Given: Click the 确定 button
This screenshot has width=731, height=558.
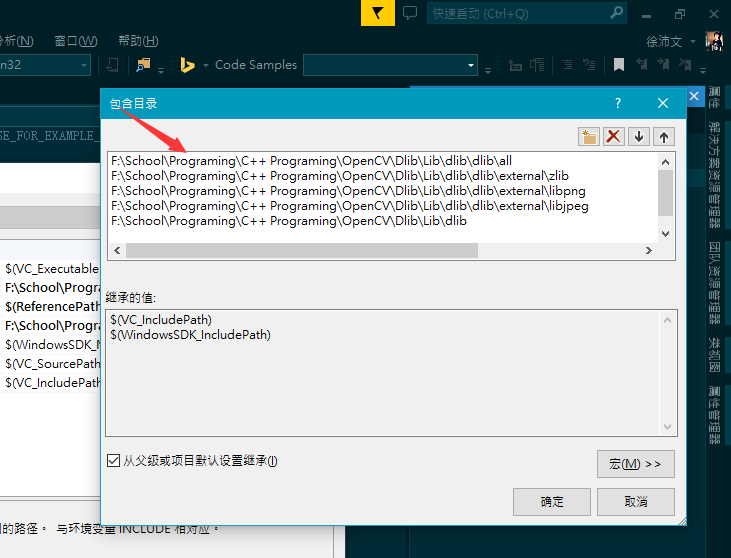Looking at the screenshot, I should click(551, 501).
